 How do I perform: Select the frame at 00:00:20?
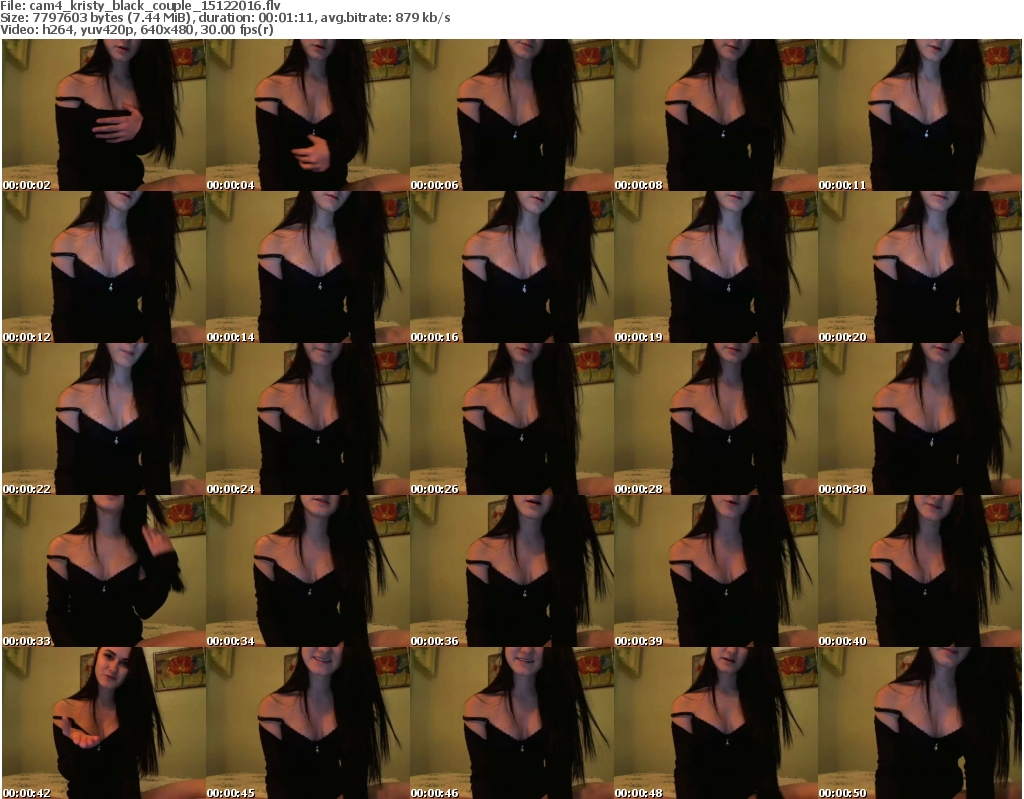pos(920,267)
